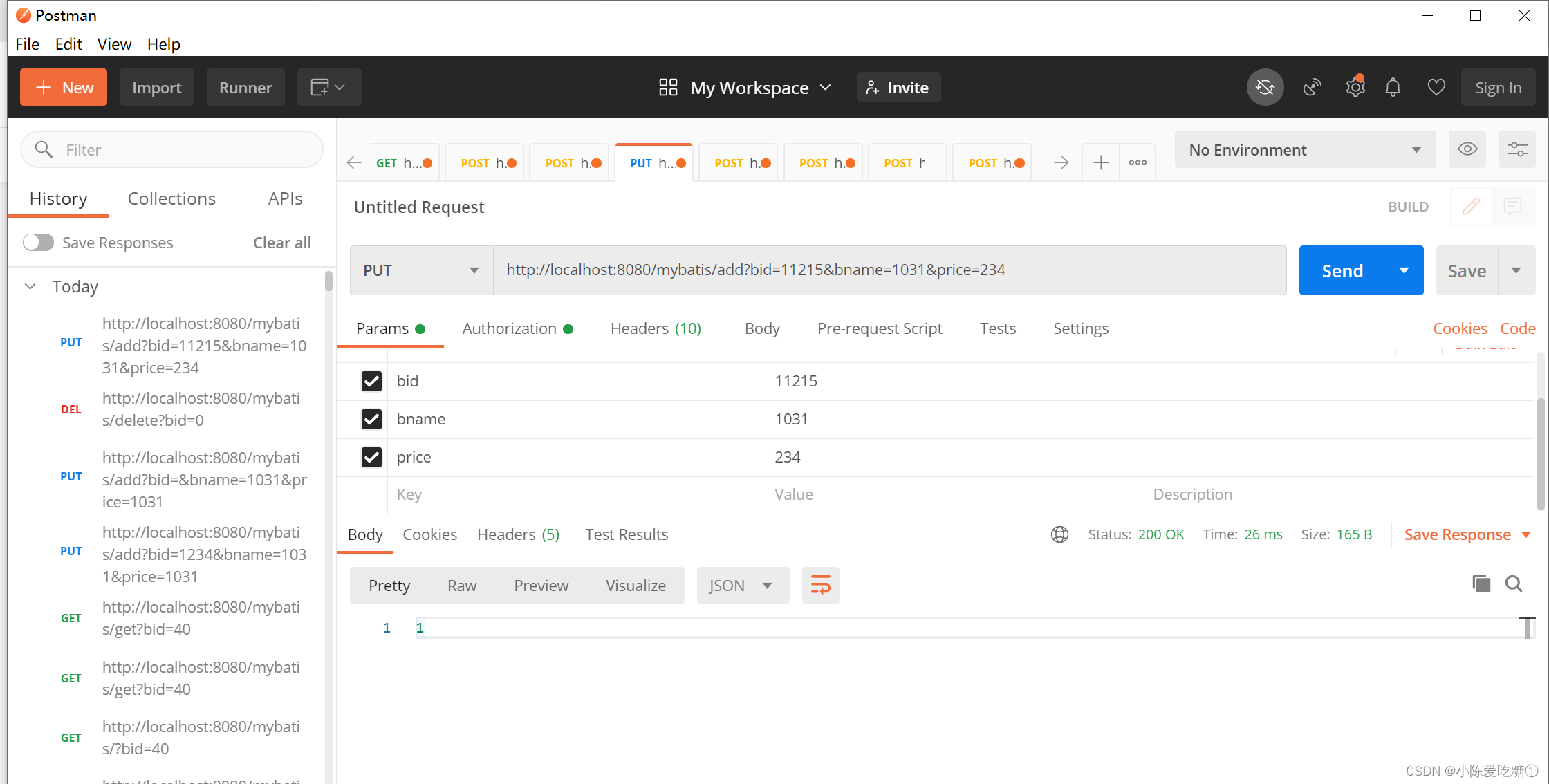Open manage environments sliders icon
This screenshot has height=784, width=1549.
click(1517, 149)
